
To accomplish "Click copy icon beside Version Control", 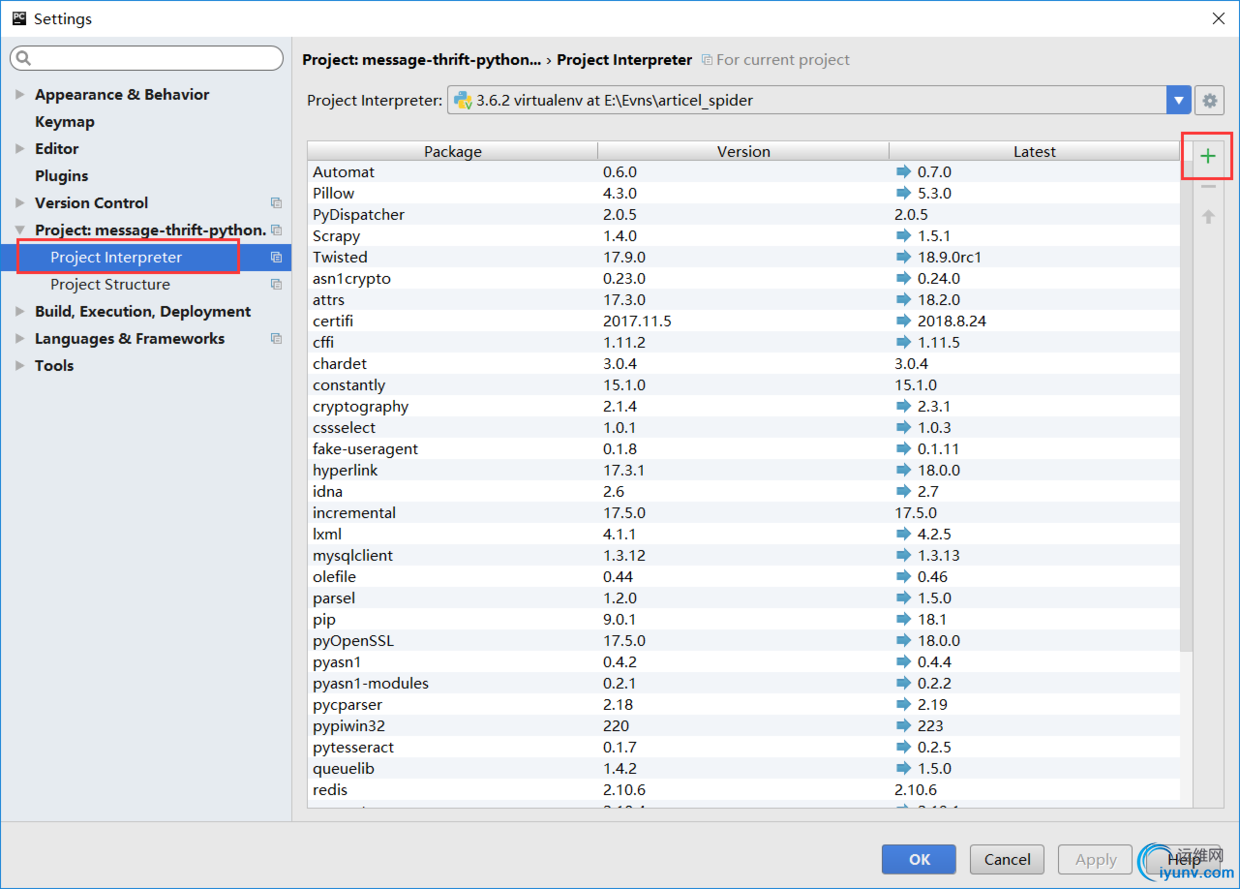I will point(276,203).
